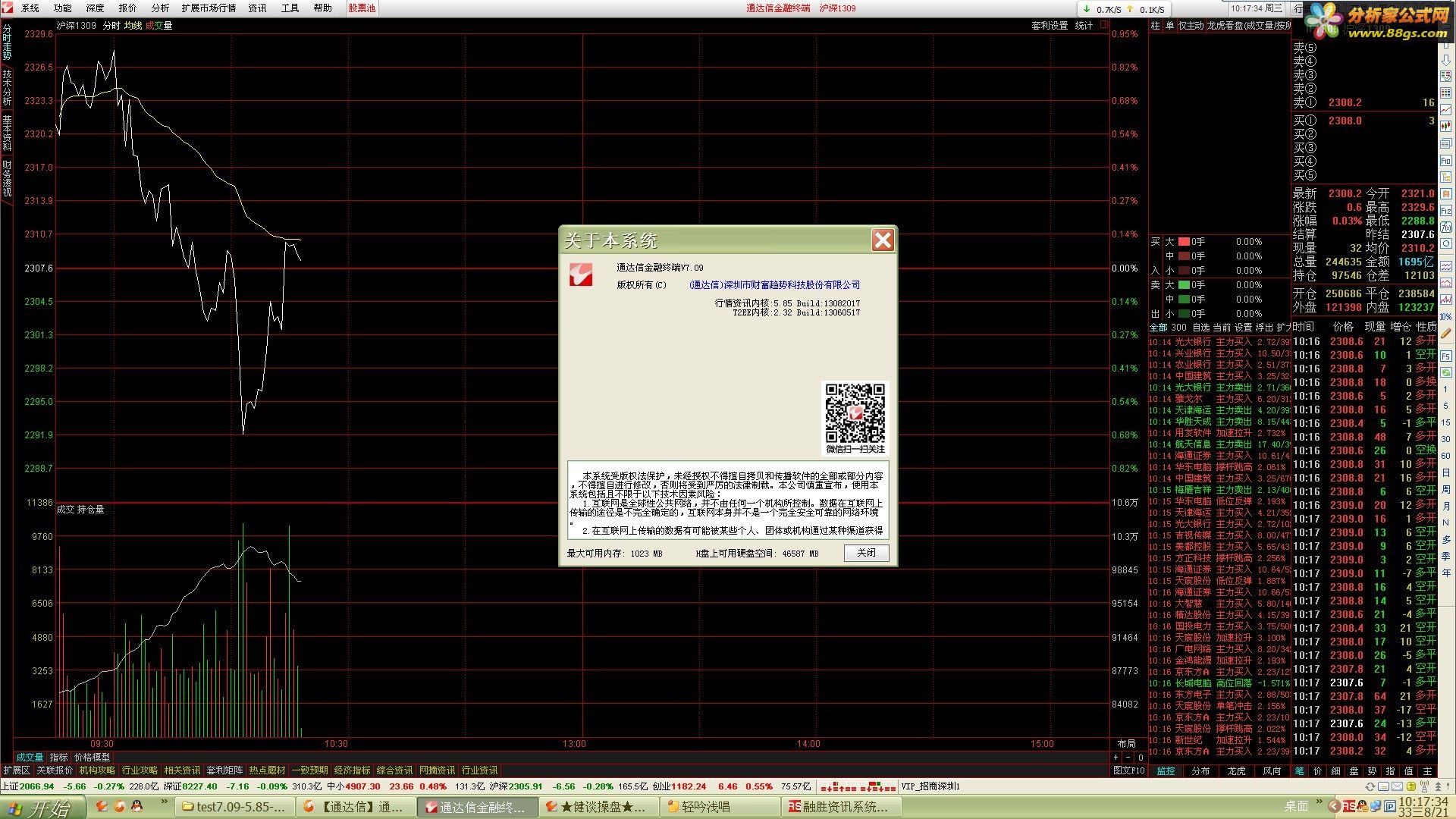This screenshot has width=1456, height=819.
Task: Open the 扩展区 tab
Action: 17,770
